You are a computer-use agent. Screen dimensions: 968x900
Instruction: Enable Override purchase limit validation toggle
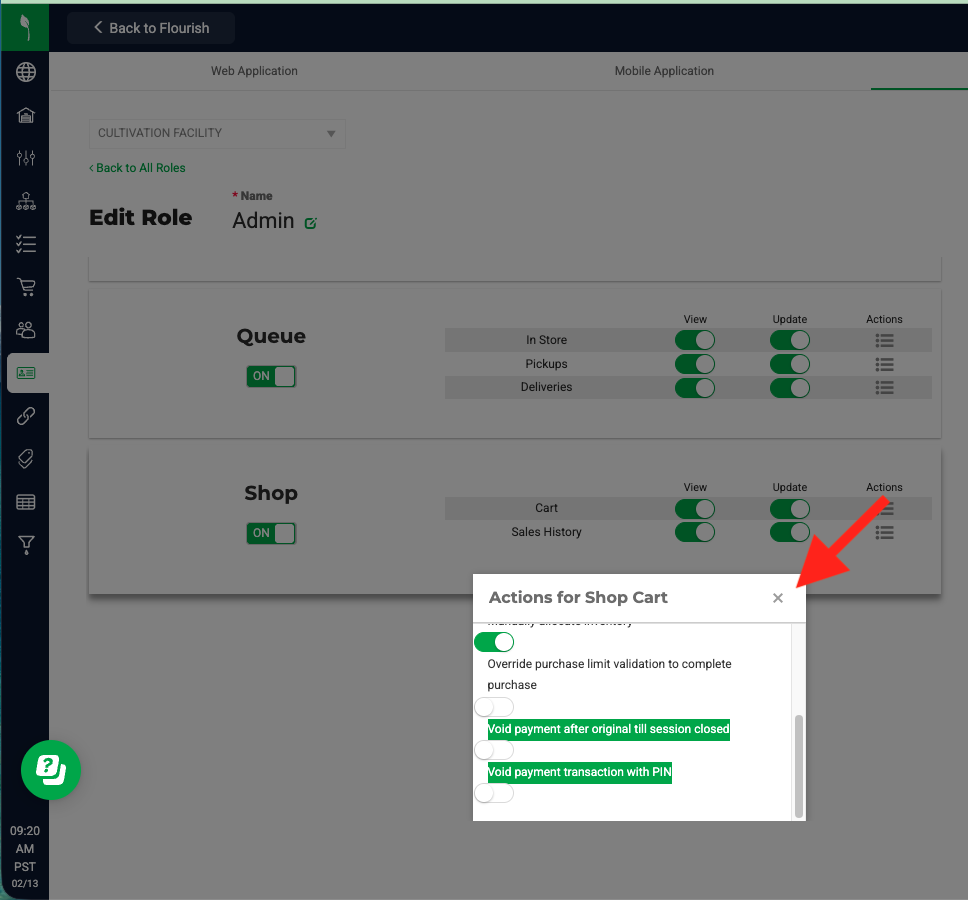(494, 707)
